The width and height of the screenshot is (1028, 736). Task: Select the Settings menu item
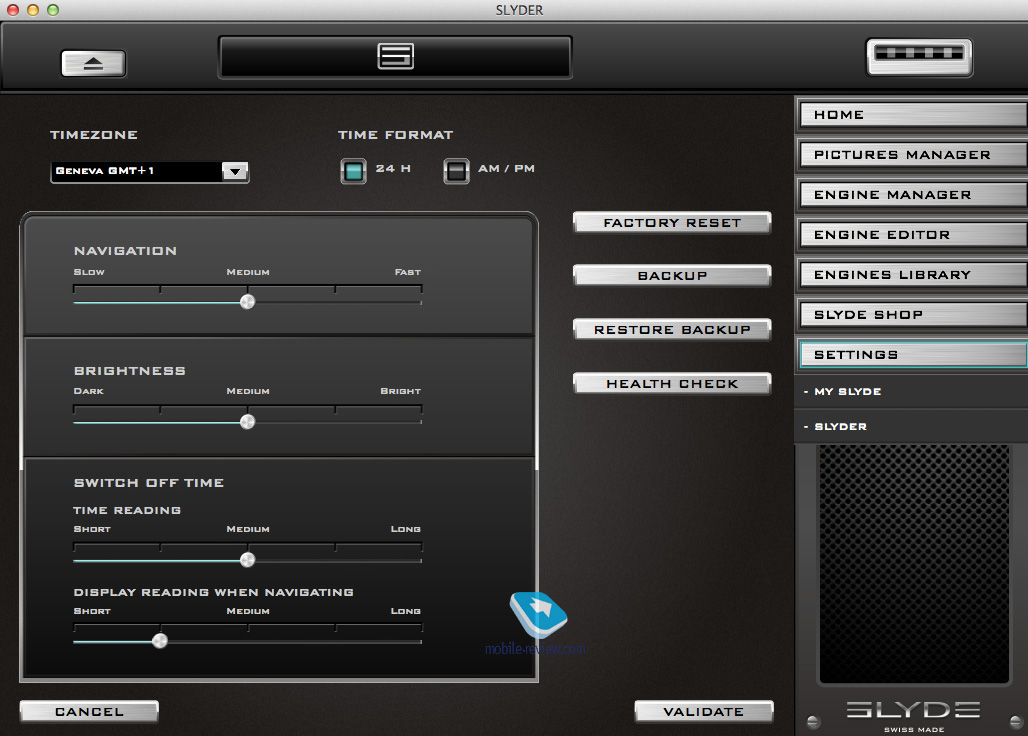pyautogui.click(x=913, y=355)
